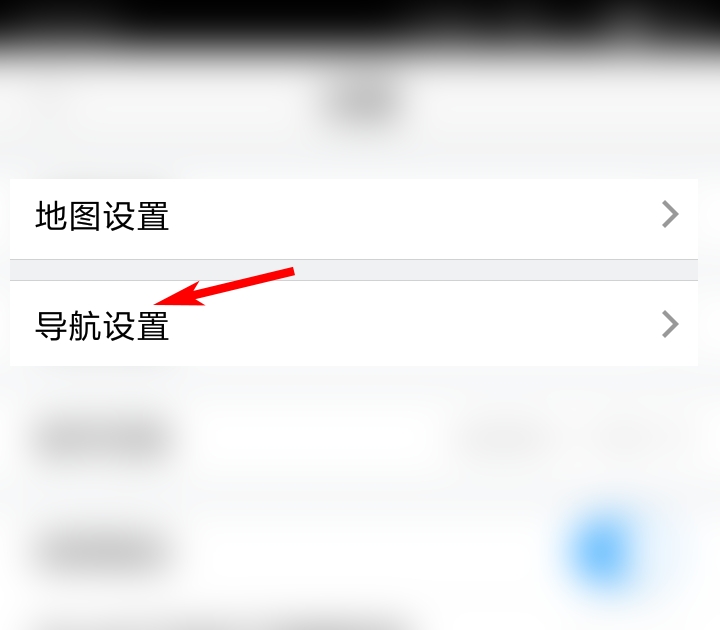Click the empty middle area of the 地图设置 row

[x=413, y=219]
